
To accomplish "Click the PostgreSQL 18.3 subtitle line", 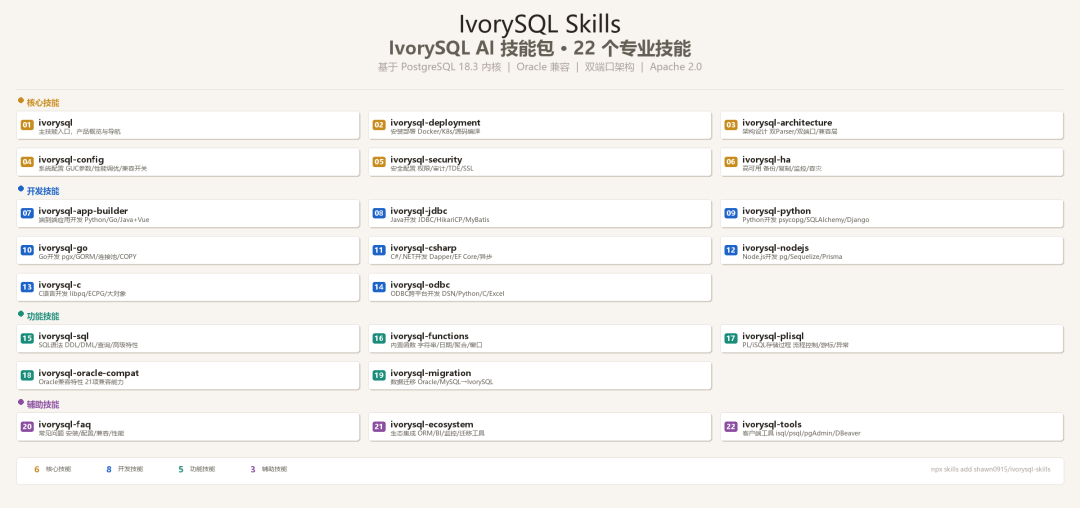I will click(x=539, y=67).
